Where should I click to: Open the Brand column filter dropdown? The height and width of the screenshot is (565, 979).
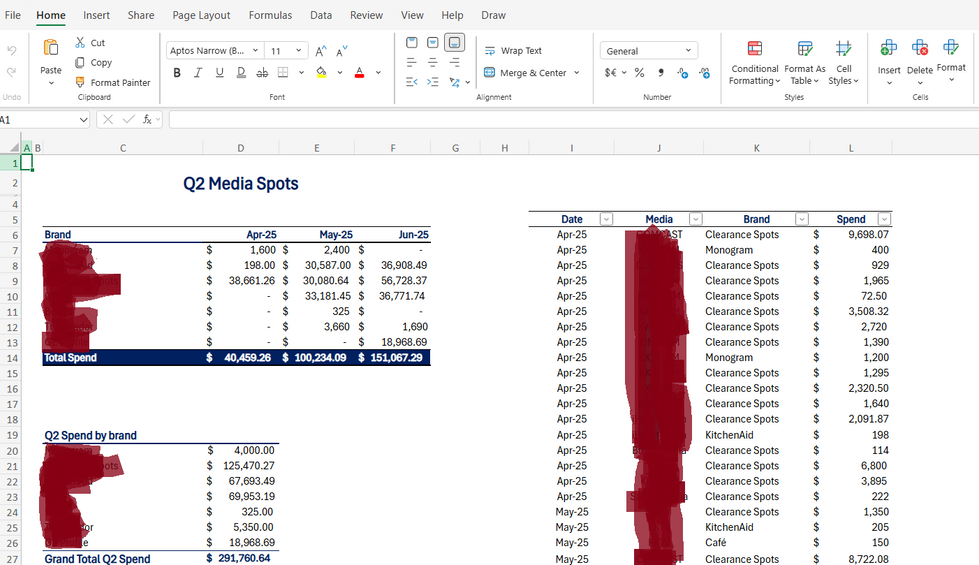(802, 219)
